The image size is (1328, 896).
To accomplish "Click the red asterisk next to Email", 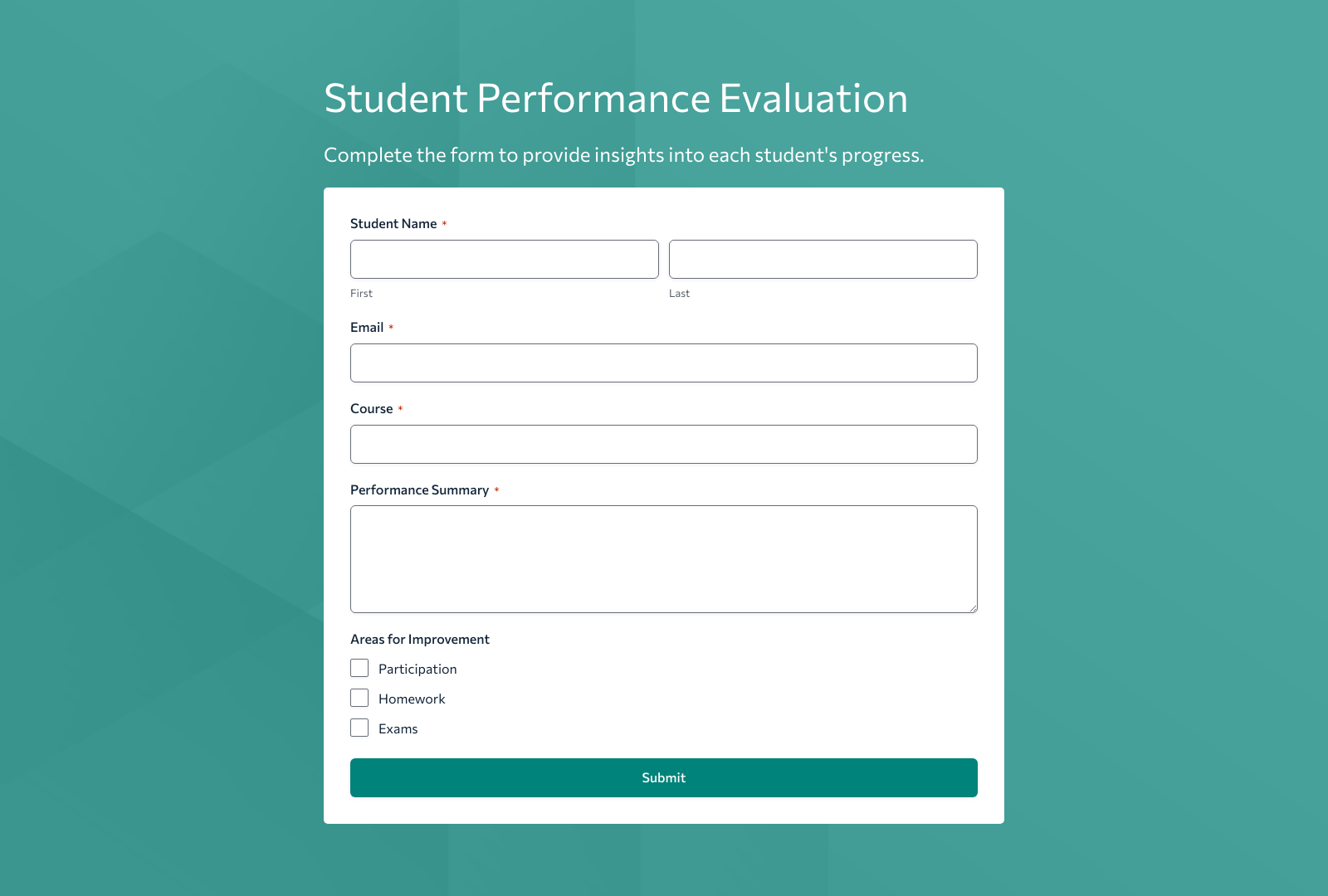I will click(x=393, y=327).
